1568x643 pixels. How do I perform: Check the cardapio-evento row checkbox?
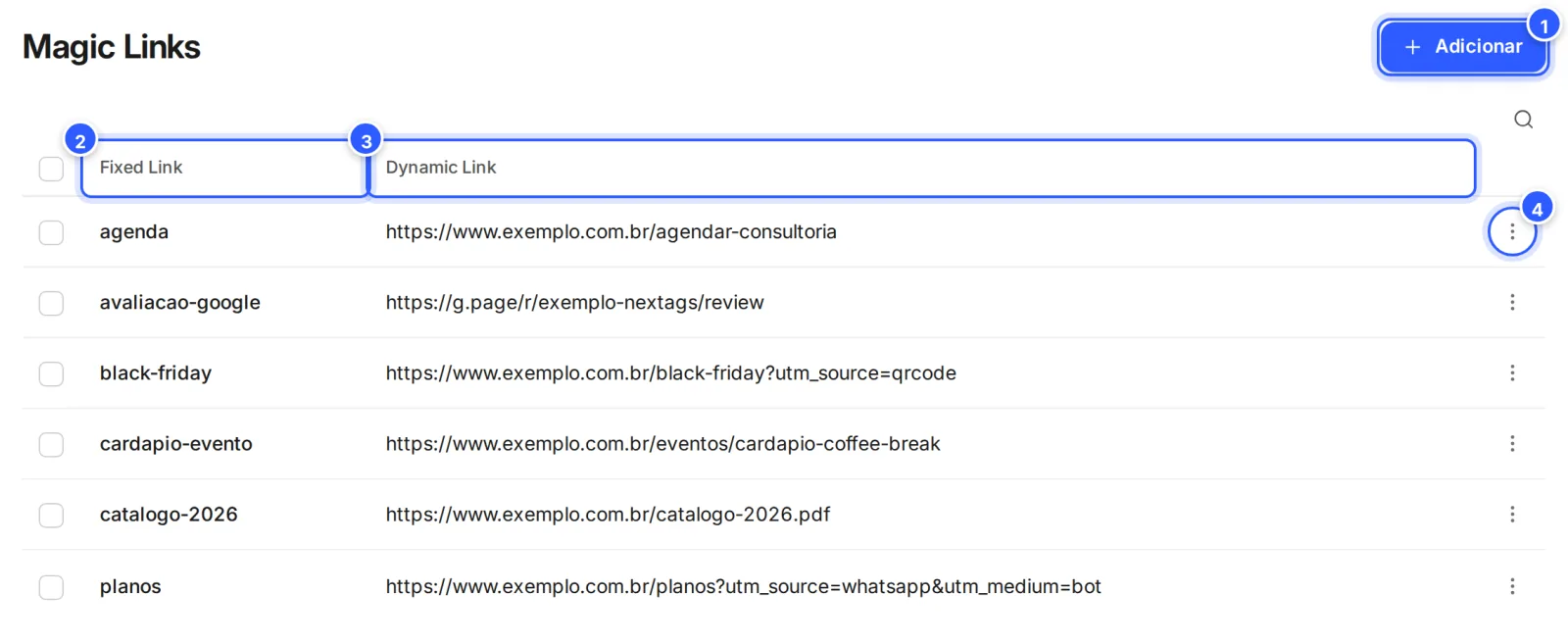click(51, 444)
